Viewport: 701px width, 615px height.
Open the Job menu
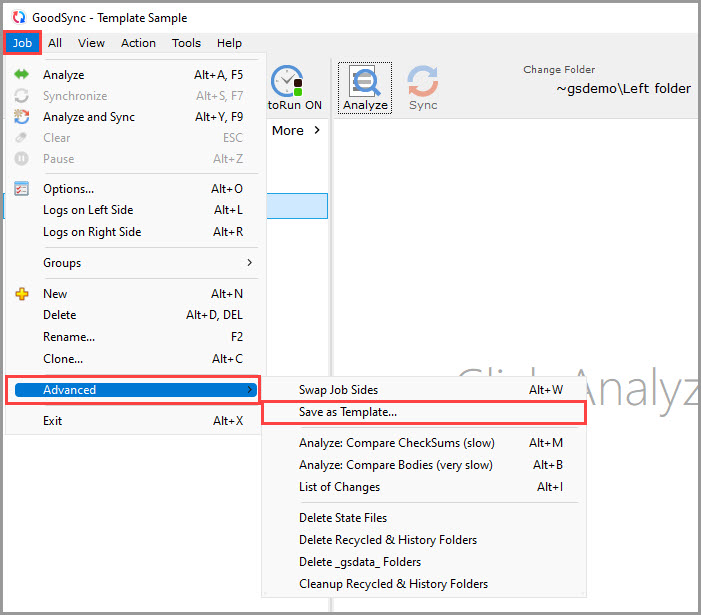[22, 43]
